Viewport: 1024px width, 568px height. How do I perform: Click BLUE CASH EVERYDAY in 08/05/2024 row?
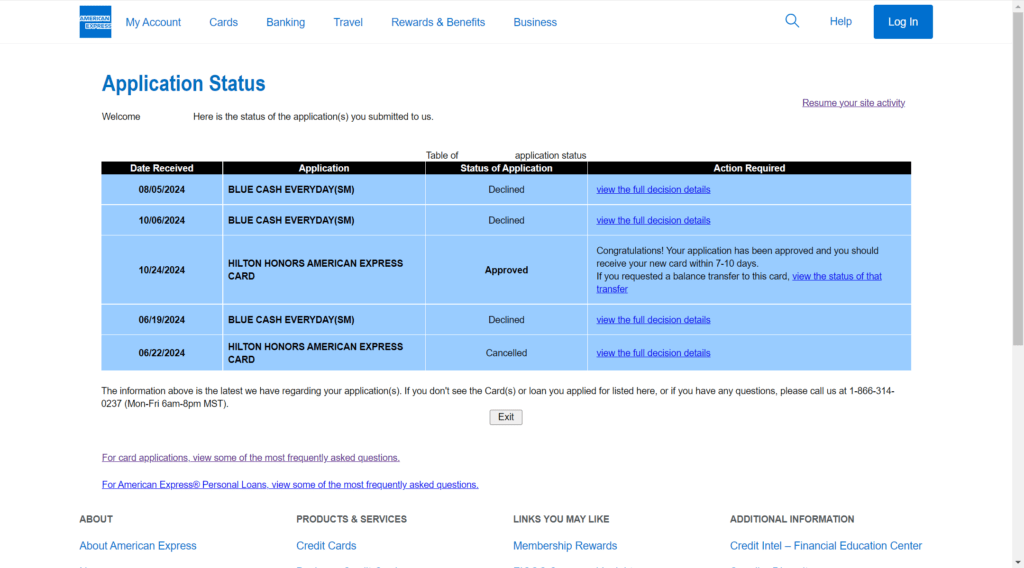[x=291, y=189]
